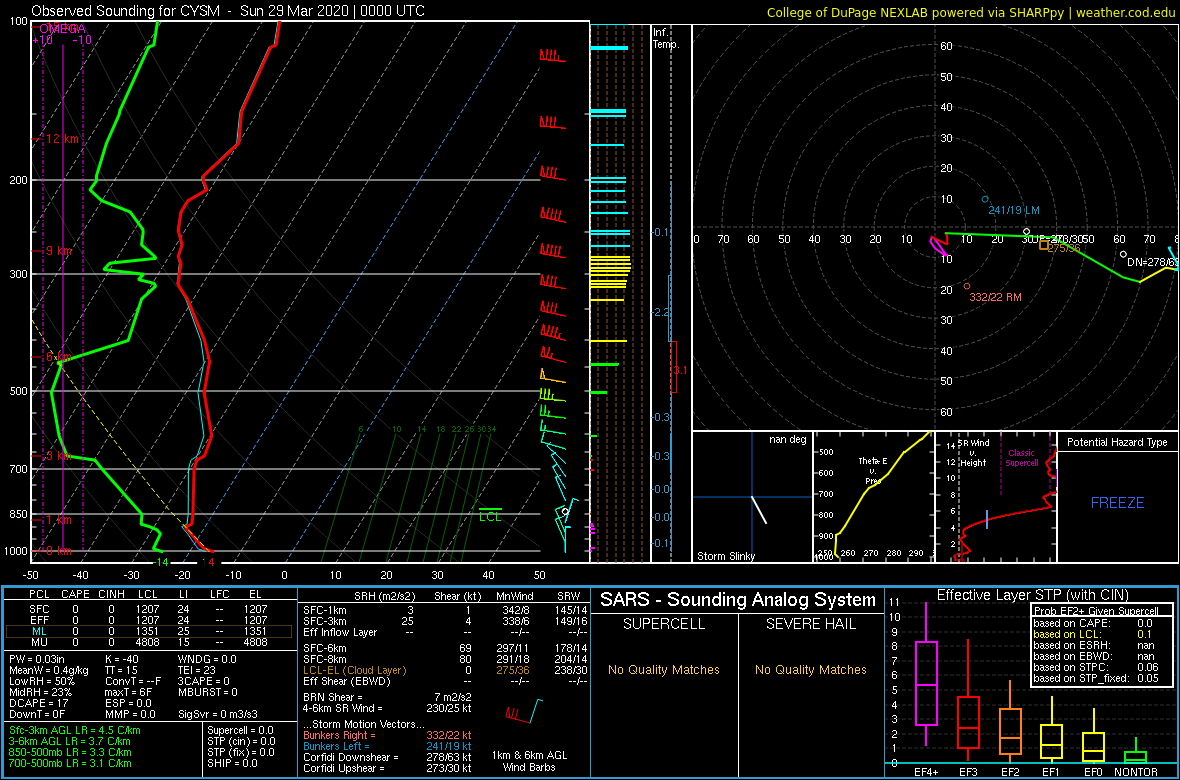Click the '332/22 RM' hodograph label

coord(996,297)
